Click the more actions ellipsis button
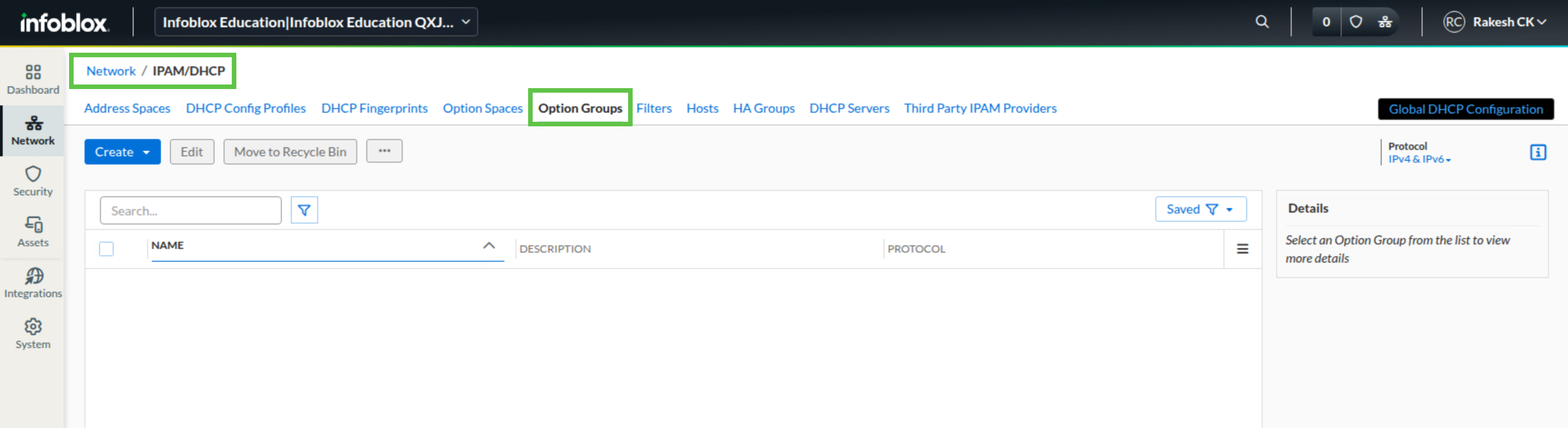The width and height of the screenshot is (1568, 428). coord(384,151)
